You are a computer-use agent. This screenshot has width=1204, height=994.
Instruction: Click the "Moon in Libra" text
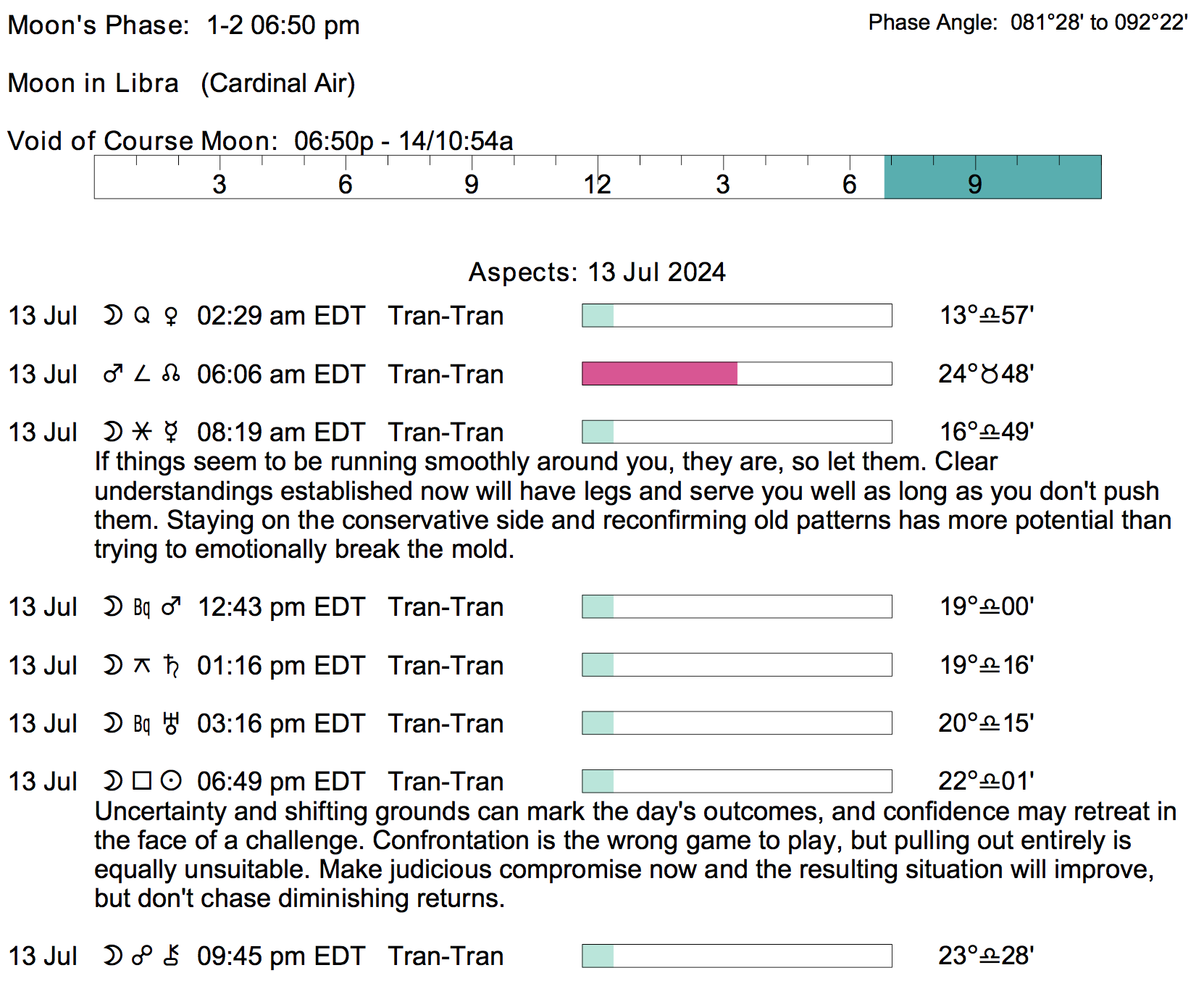pos(93,83)
